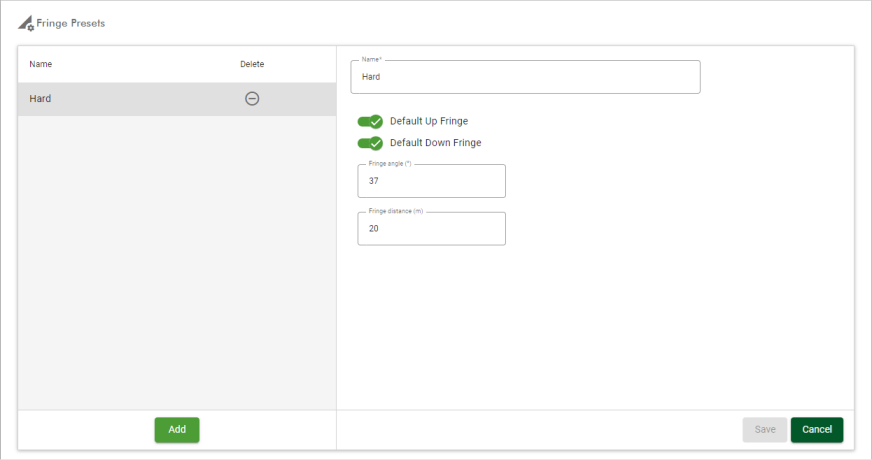Delete the Hard preset via minus icon
Screen dimensions: 872x460
pos(252,99)
